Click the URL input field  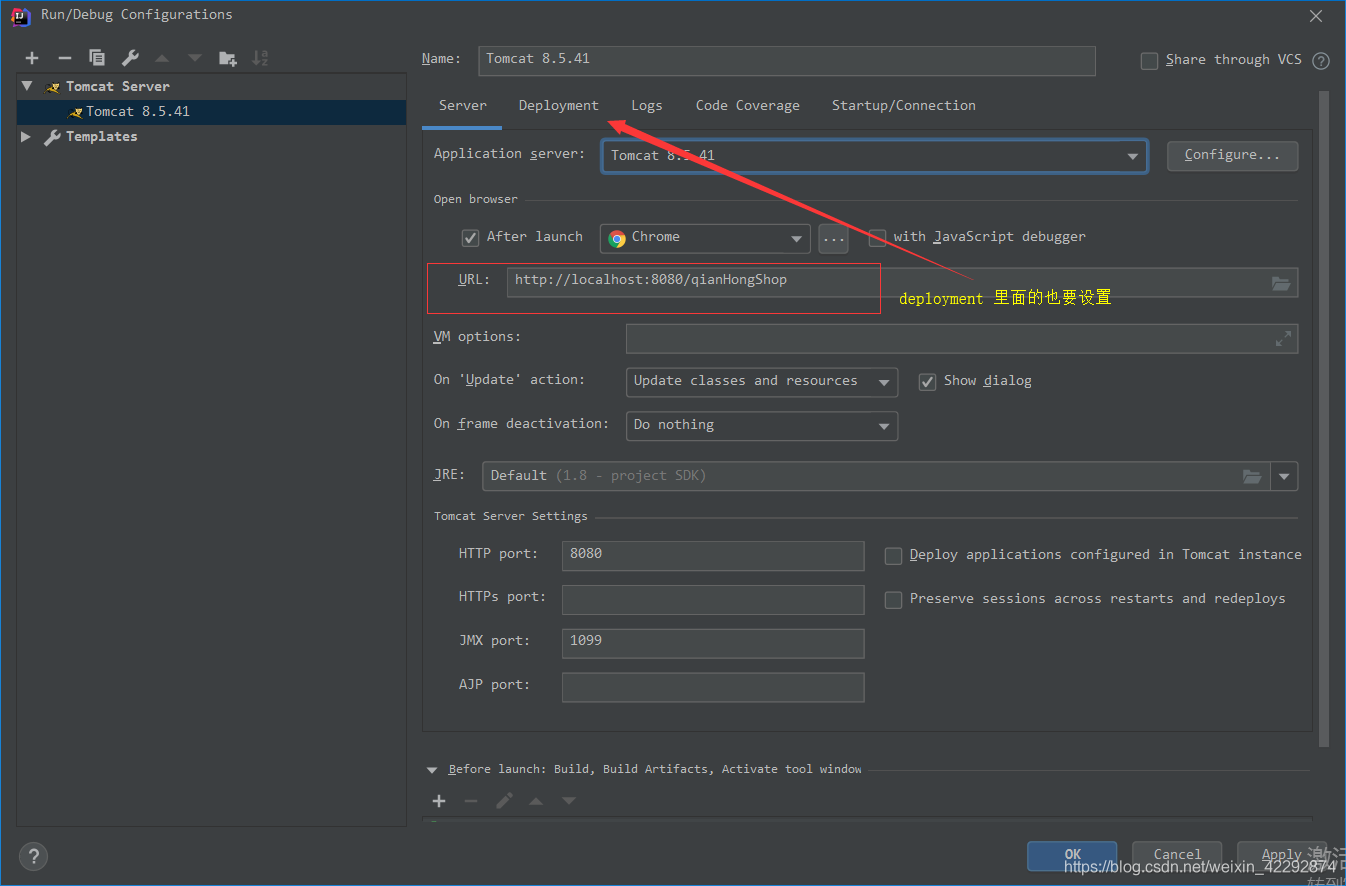[902, 282]
